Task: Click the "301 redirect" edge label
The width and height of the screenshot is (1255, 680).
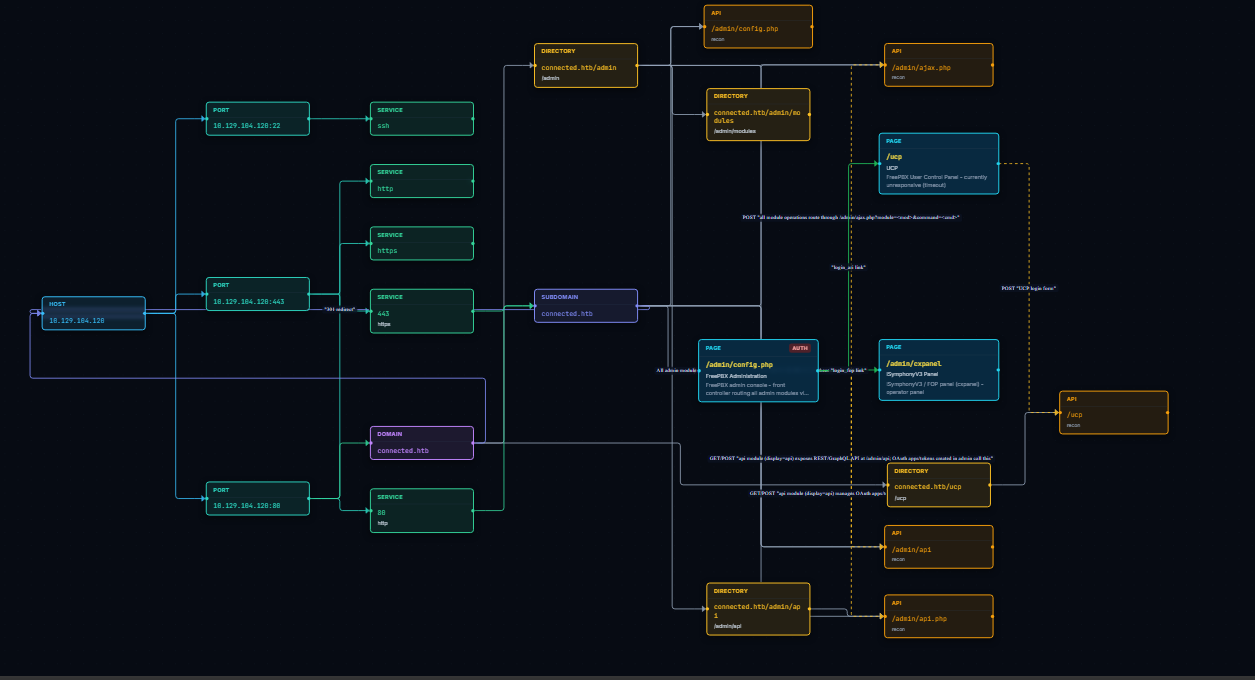Action: click(340, 309)
